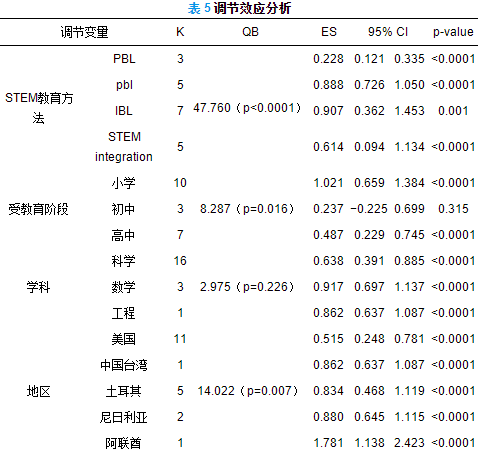Select ES value 1.781 for 阿联酋
The width and height of the screenshot is (478, 451).
[x=328, y=443]
